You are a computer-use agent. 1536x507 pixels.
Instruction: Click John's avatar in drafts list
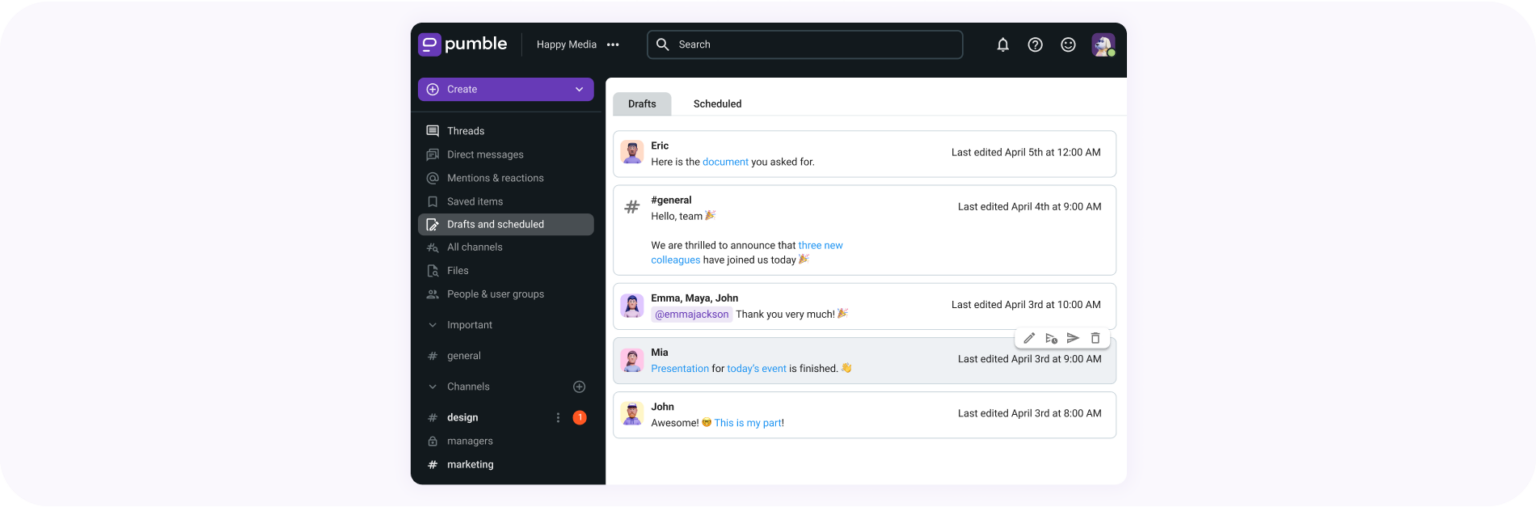coord(632,414)
